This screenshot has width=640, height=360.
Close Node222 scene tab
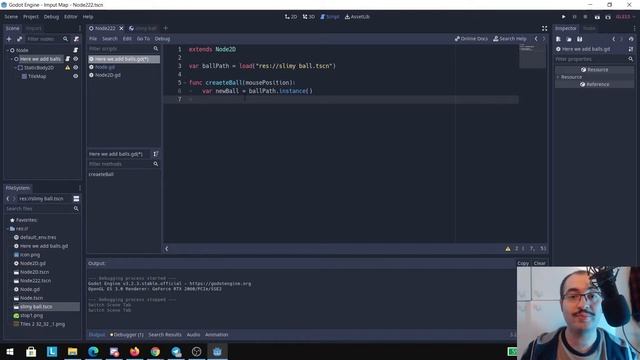tap(121, 28)
